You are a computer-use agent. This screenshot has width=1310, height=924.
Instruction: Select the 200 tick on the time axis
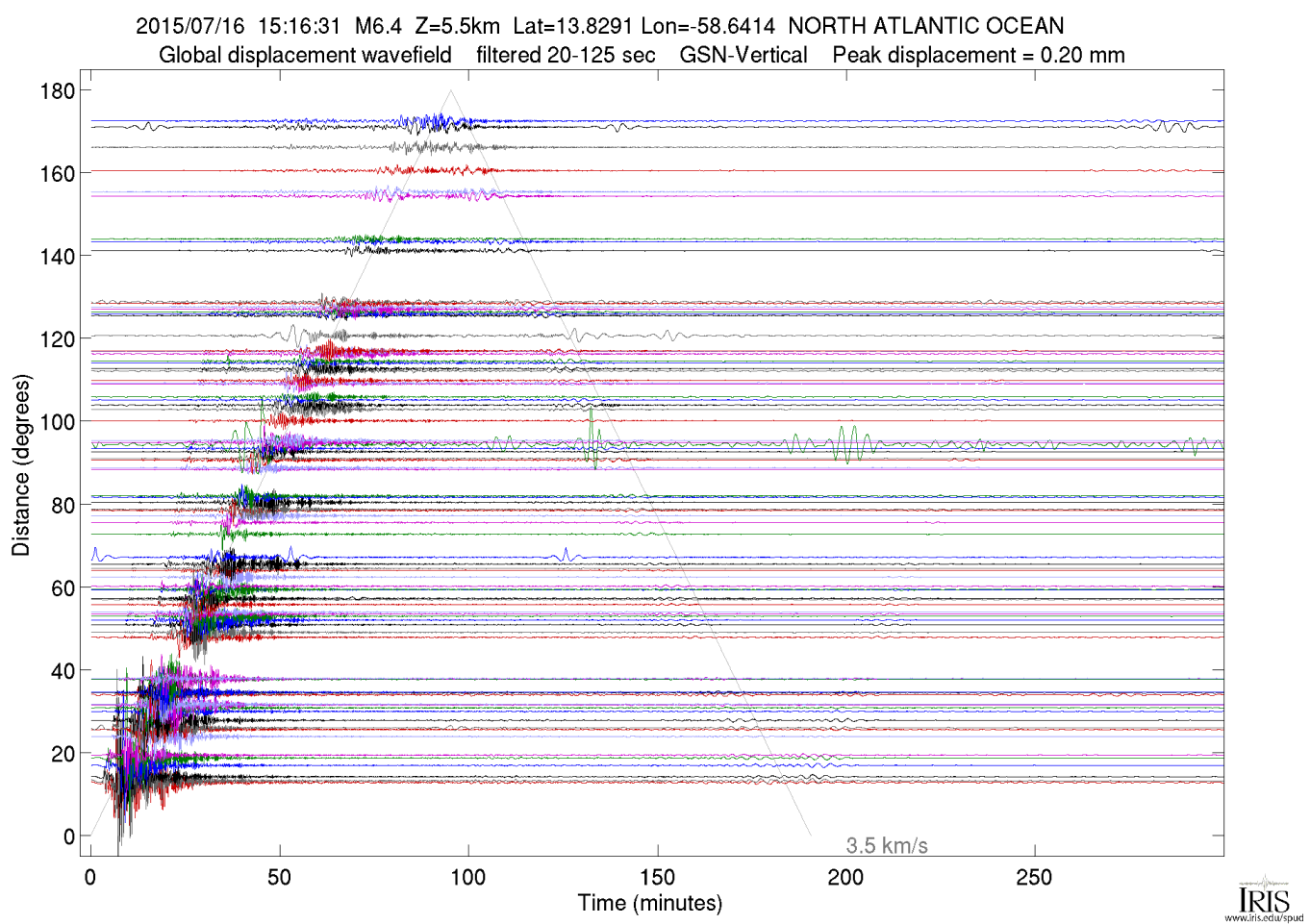coord(845,877)
